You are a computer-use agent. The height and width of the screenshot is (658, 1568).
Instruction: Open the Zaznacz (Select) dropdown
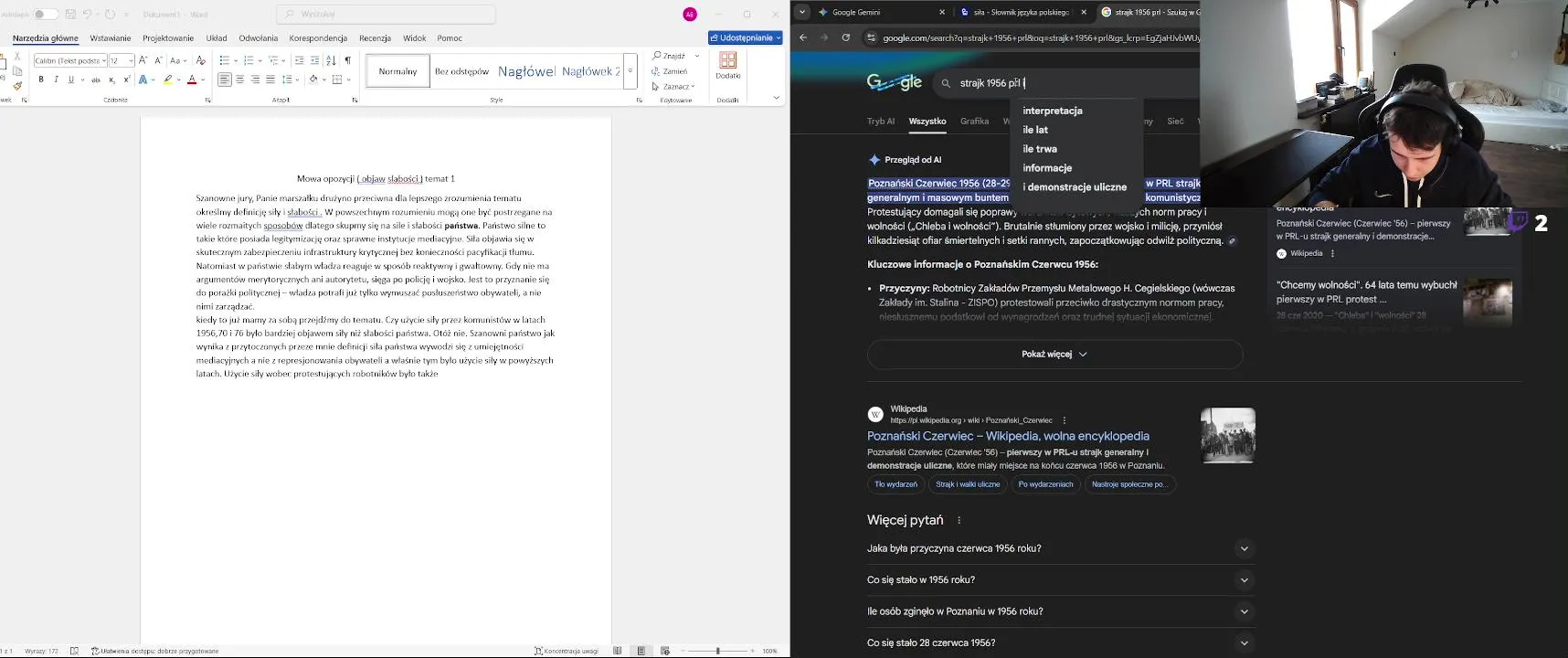pos(673,87)
